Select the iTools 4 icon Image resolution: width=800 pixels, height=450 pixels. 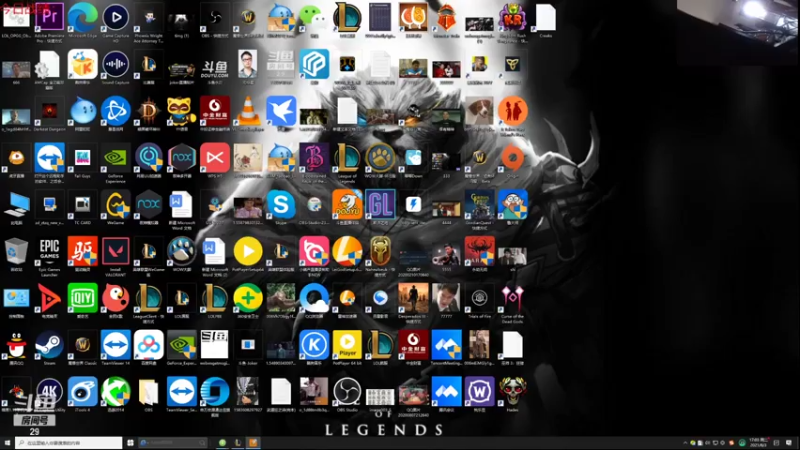pos(83,391)
